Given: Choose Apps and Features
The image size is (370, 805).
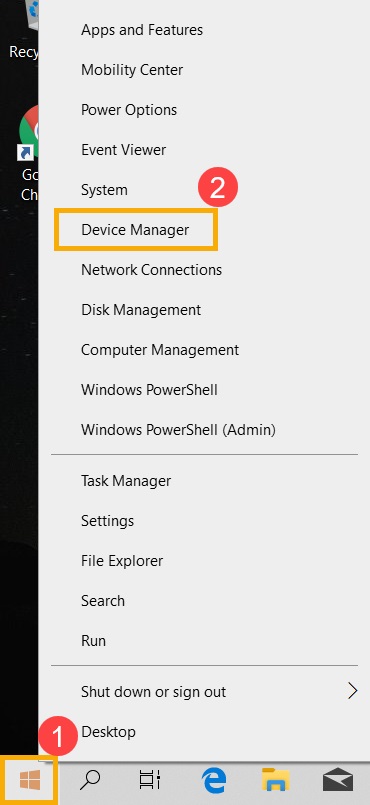Looking at the screenshot, I should (x=142, y=30).
